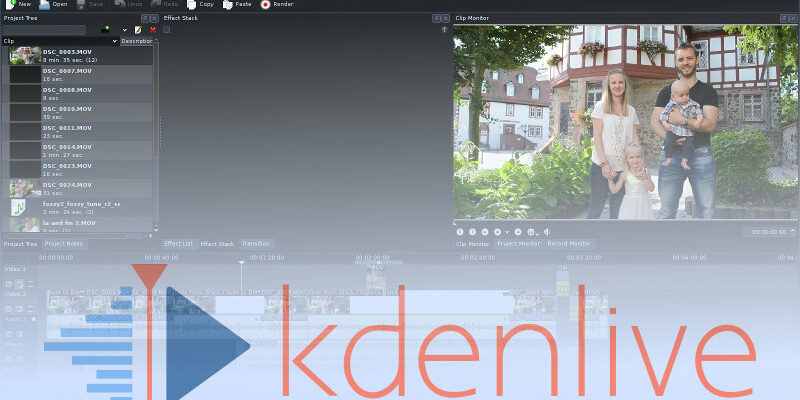The width and height of the screenshot is (800, 400).
Task: Toggle the first Video 1 track header button
Action: 8,284
